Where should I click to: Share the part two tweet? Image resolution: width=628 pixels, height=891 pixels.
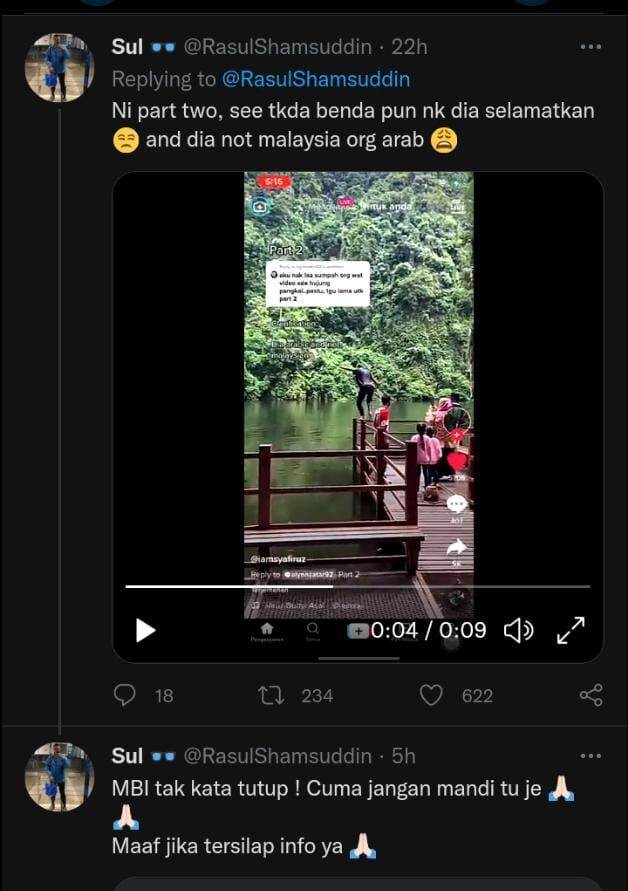pyautogui.click(x=591, y=695)
